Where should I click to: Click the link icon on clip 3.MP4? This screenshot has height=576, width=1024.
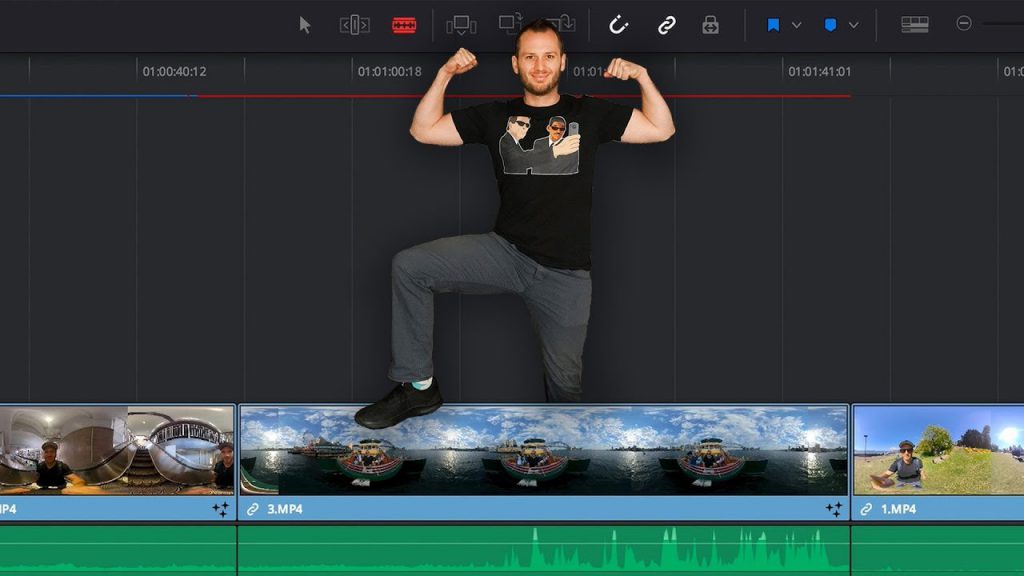coord(254,509)
